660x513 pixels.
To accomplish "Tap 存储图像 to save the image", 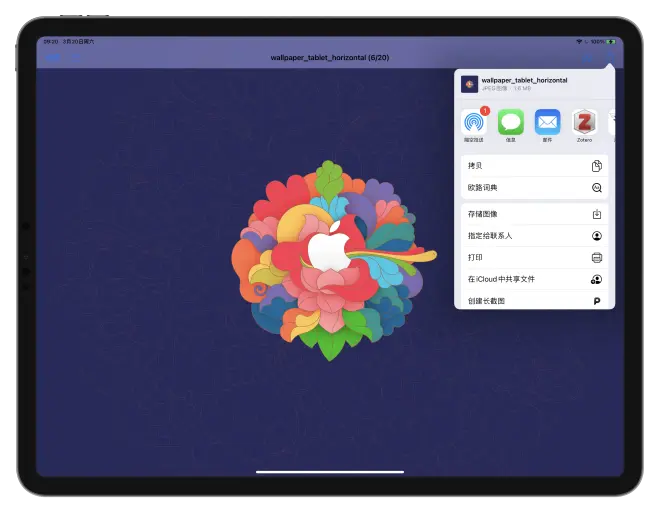I will [534, 214].
